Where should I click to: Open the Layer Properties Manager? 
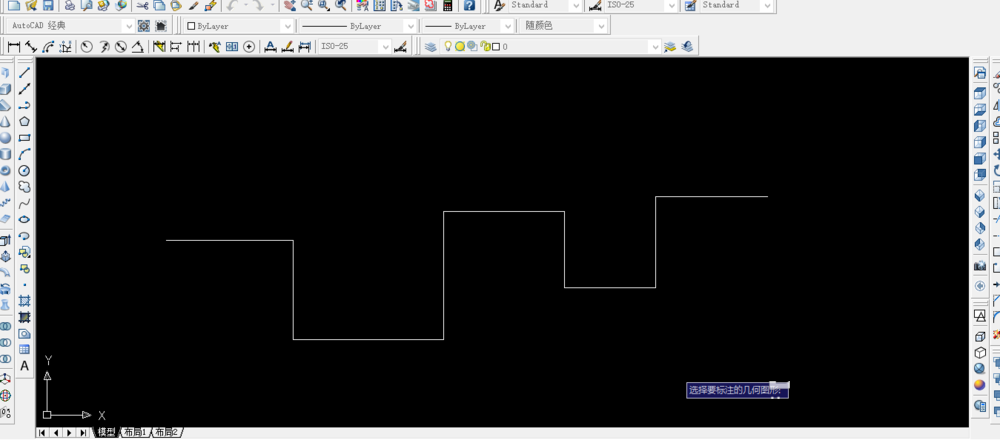[x=431, y=47]
